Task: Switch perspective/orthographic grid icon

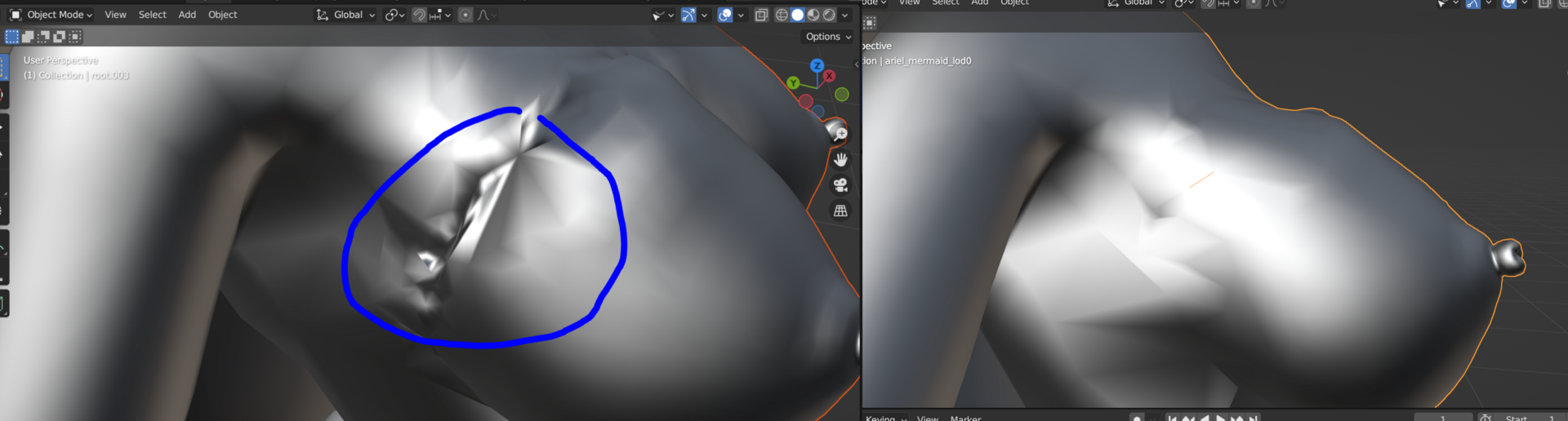Action: pos(840,210)
